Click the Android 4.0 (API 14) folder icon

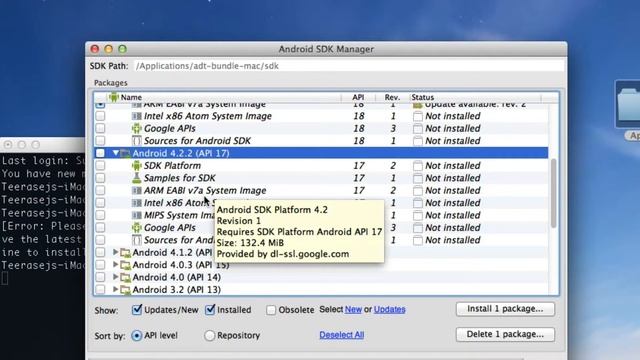pos(126,278)
